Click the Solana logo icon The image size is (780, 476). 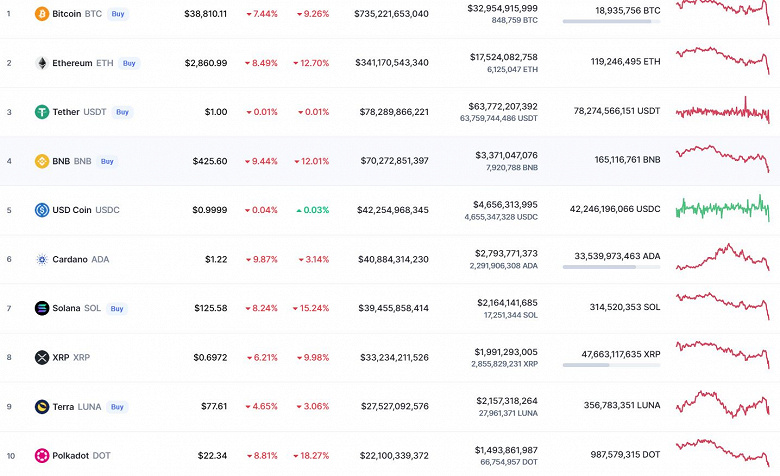click(42, 308)
